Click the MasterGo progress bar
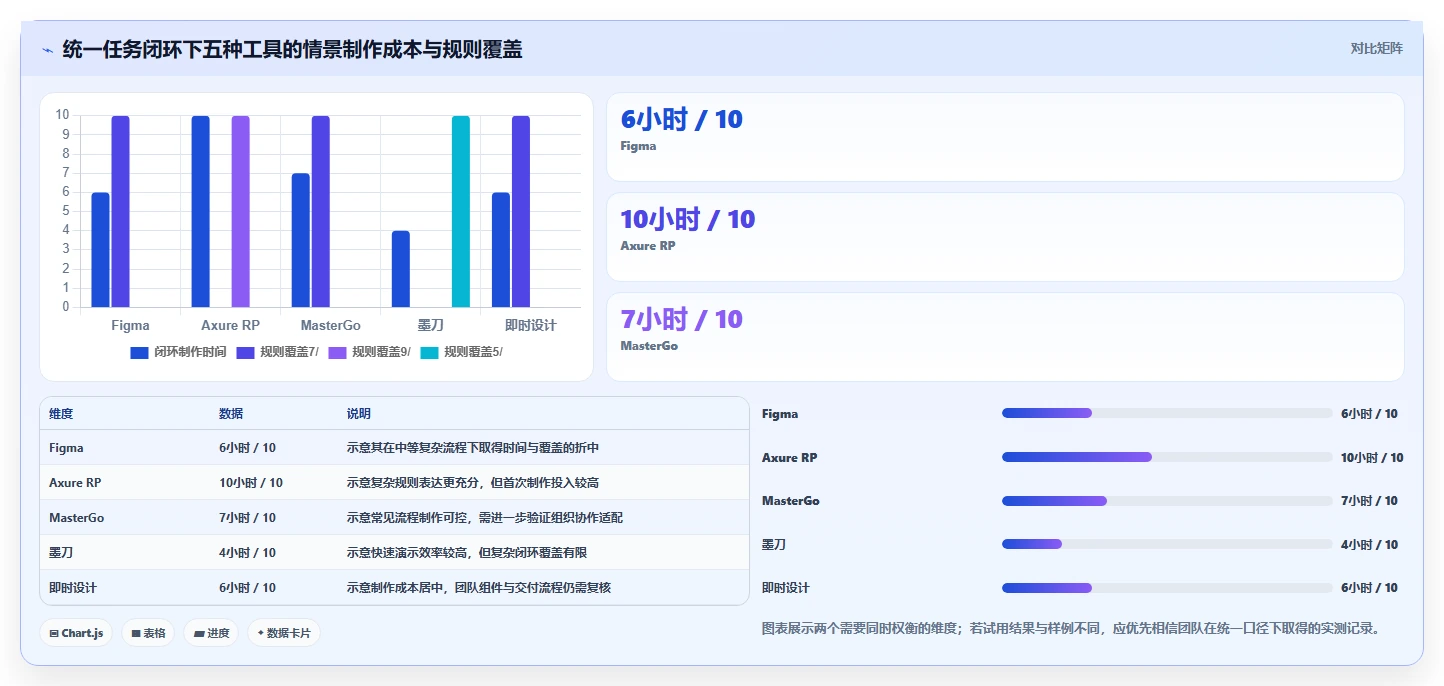Viewport: 1444px width, 686px height. (1167, 500)
